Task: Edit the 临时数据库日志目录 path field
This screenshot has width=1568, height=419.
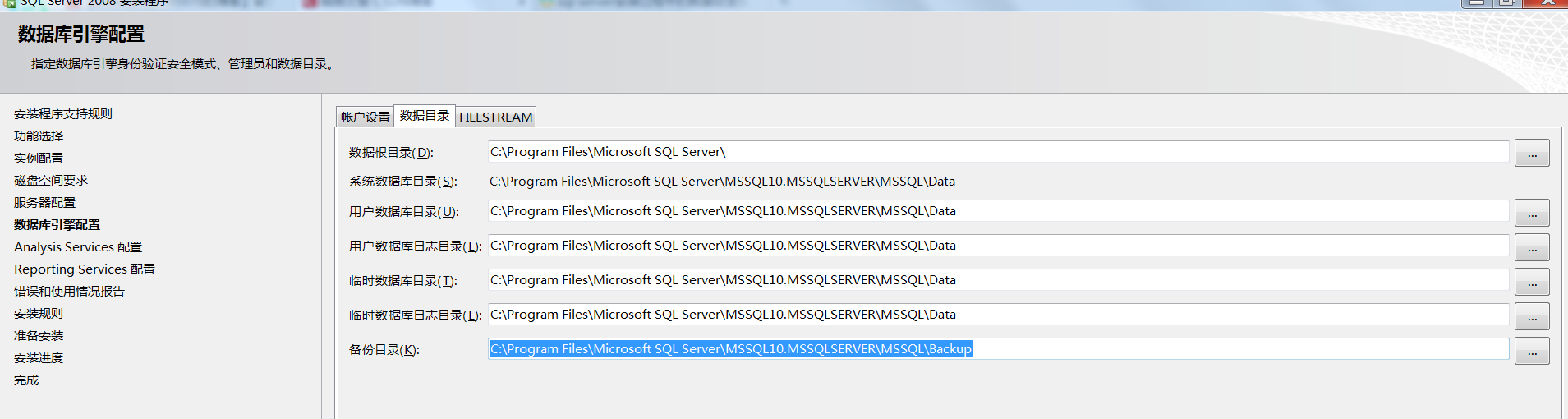Action: pos(998,315)
